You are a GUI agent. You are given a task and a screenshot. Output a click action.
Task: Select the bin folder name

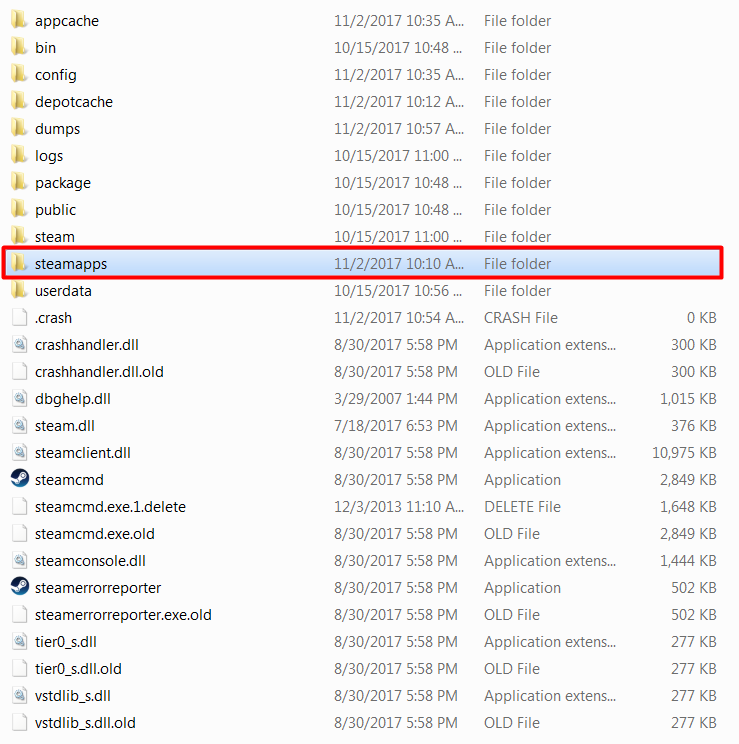46,48
